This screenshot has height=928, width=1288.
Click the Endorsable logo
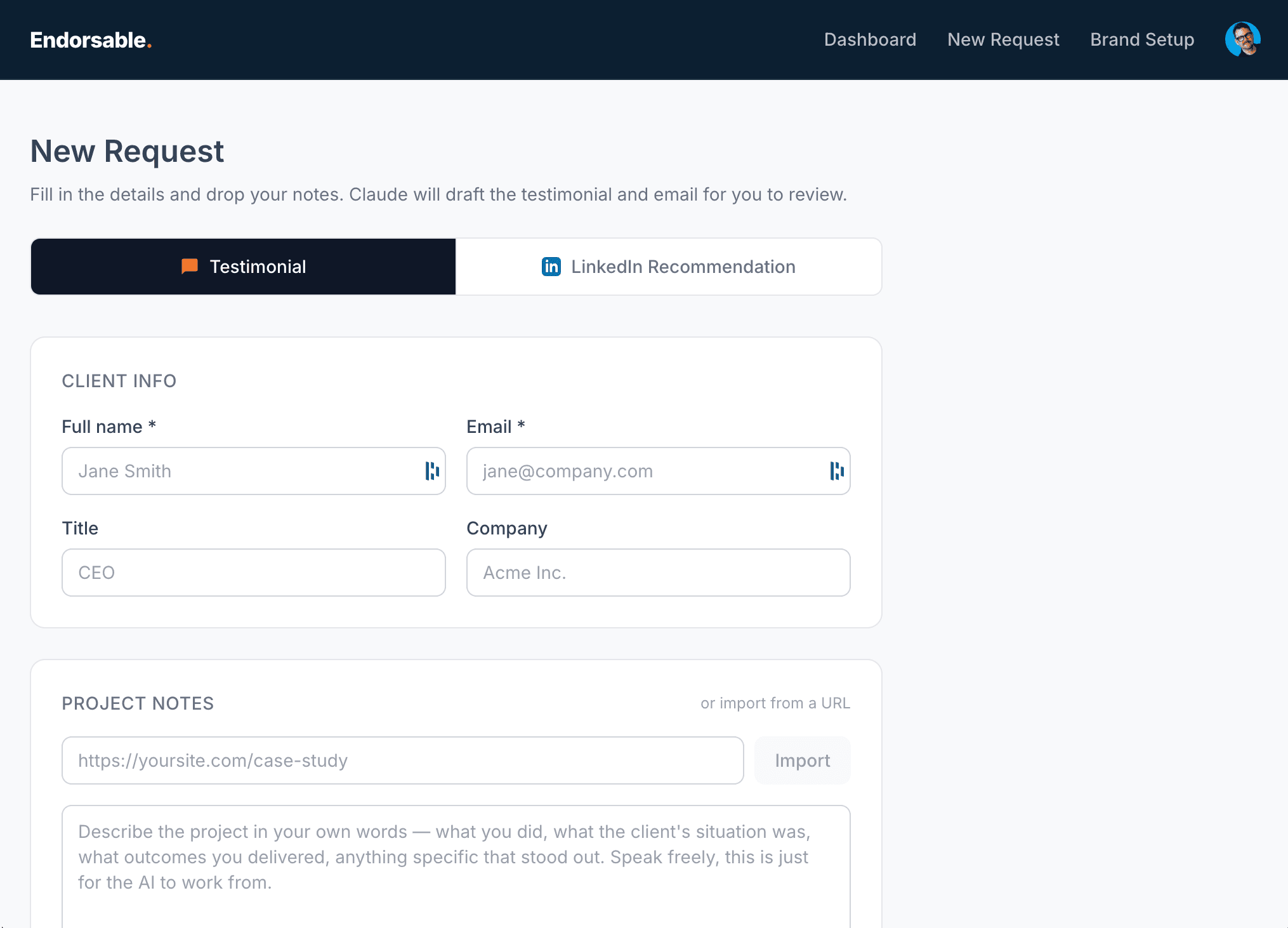tap(91, 40)
